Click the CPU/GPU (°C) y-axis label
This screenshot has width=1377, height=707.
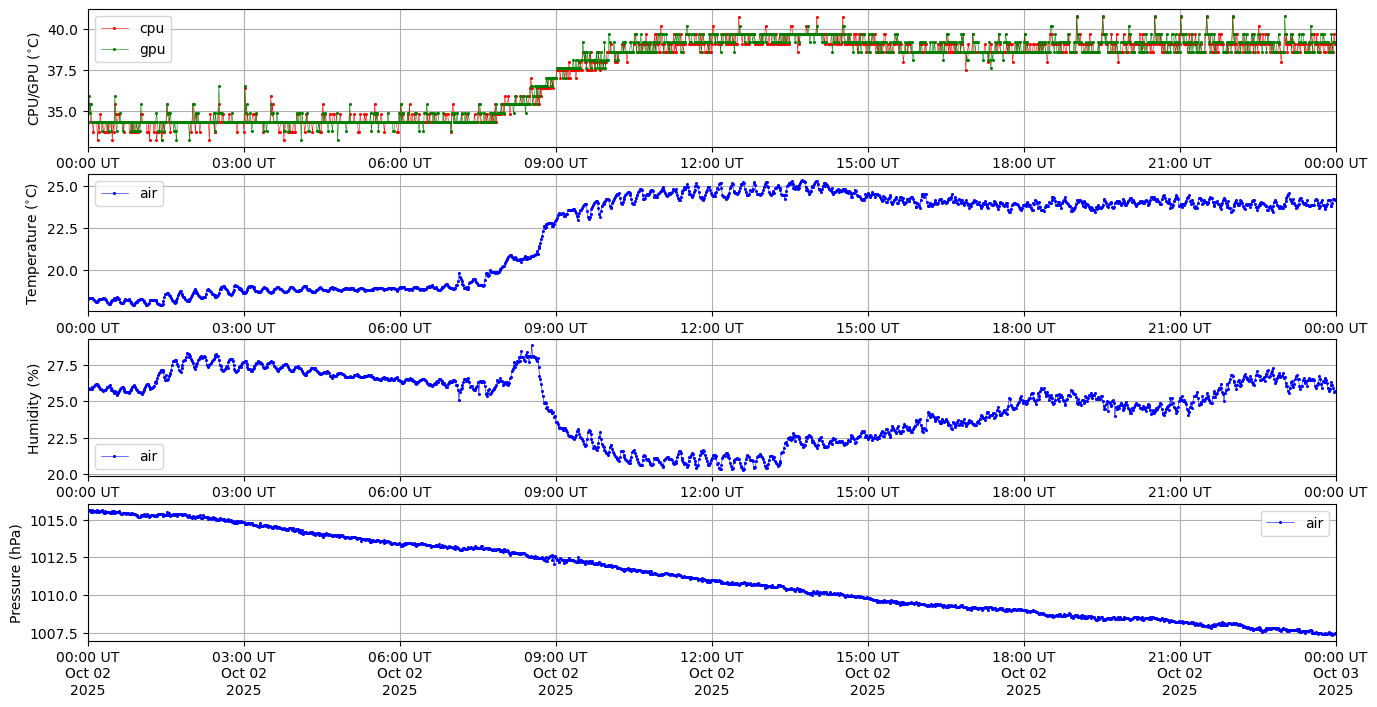[33, 79]
